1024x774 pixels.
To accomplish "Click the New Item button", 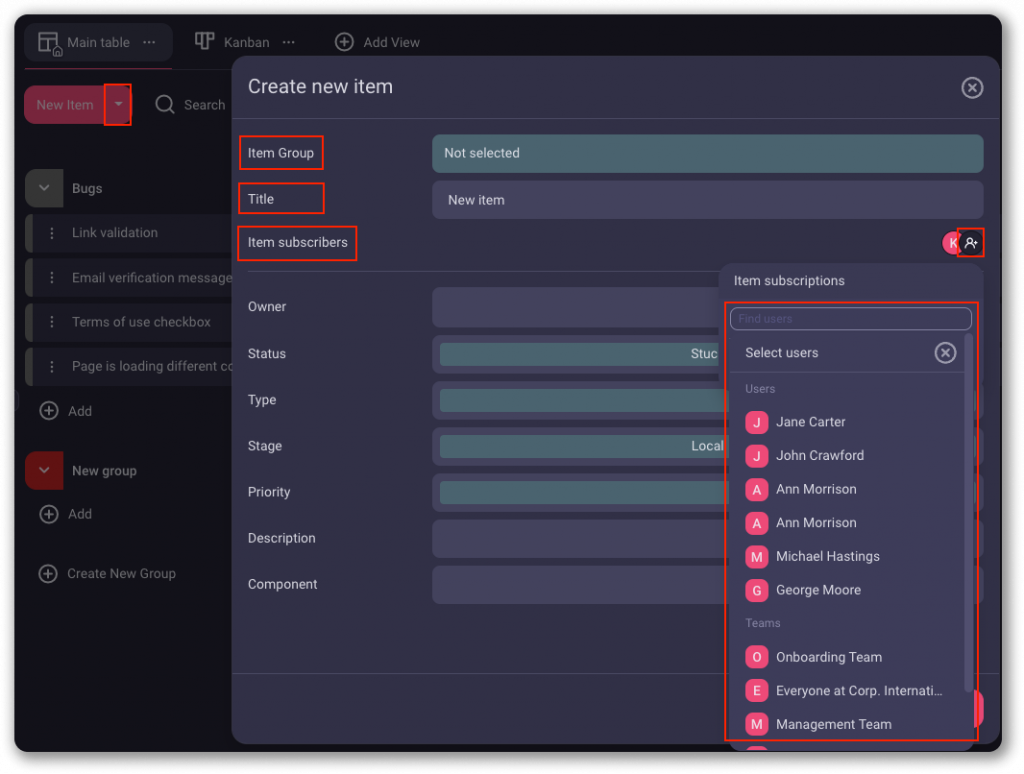I will (x=64, y=105).
